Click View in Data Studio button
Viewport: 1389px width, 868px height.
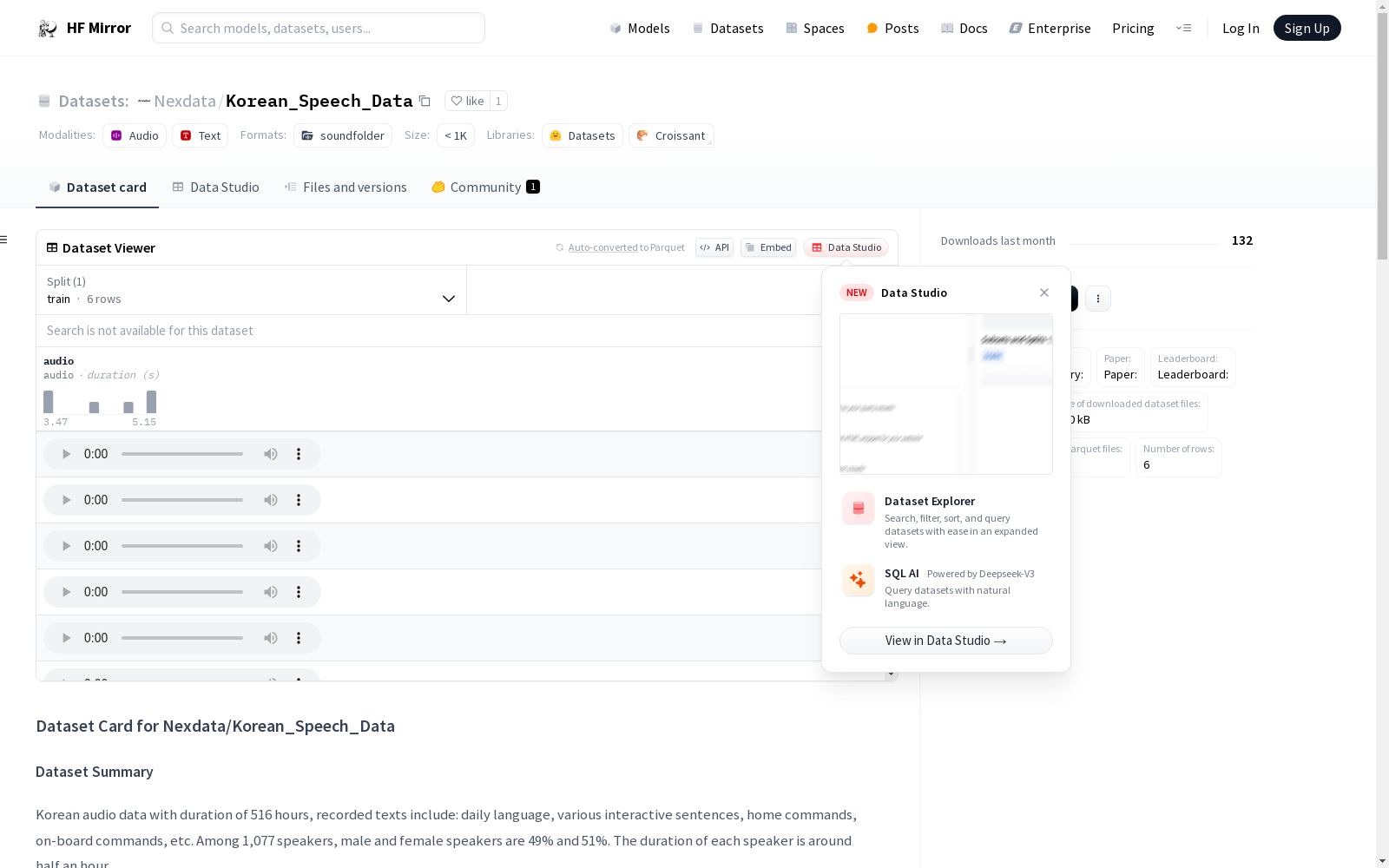coord(946,641)
